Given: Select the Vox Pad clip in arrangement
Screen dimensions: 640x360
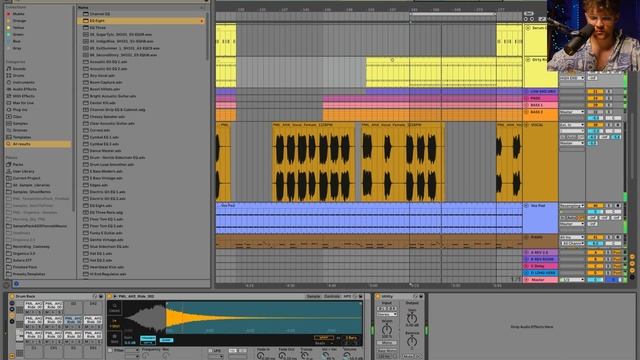Looking at the screenshot, I should [x=369, y=218].
